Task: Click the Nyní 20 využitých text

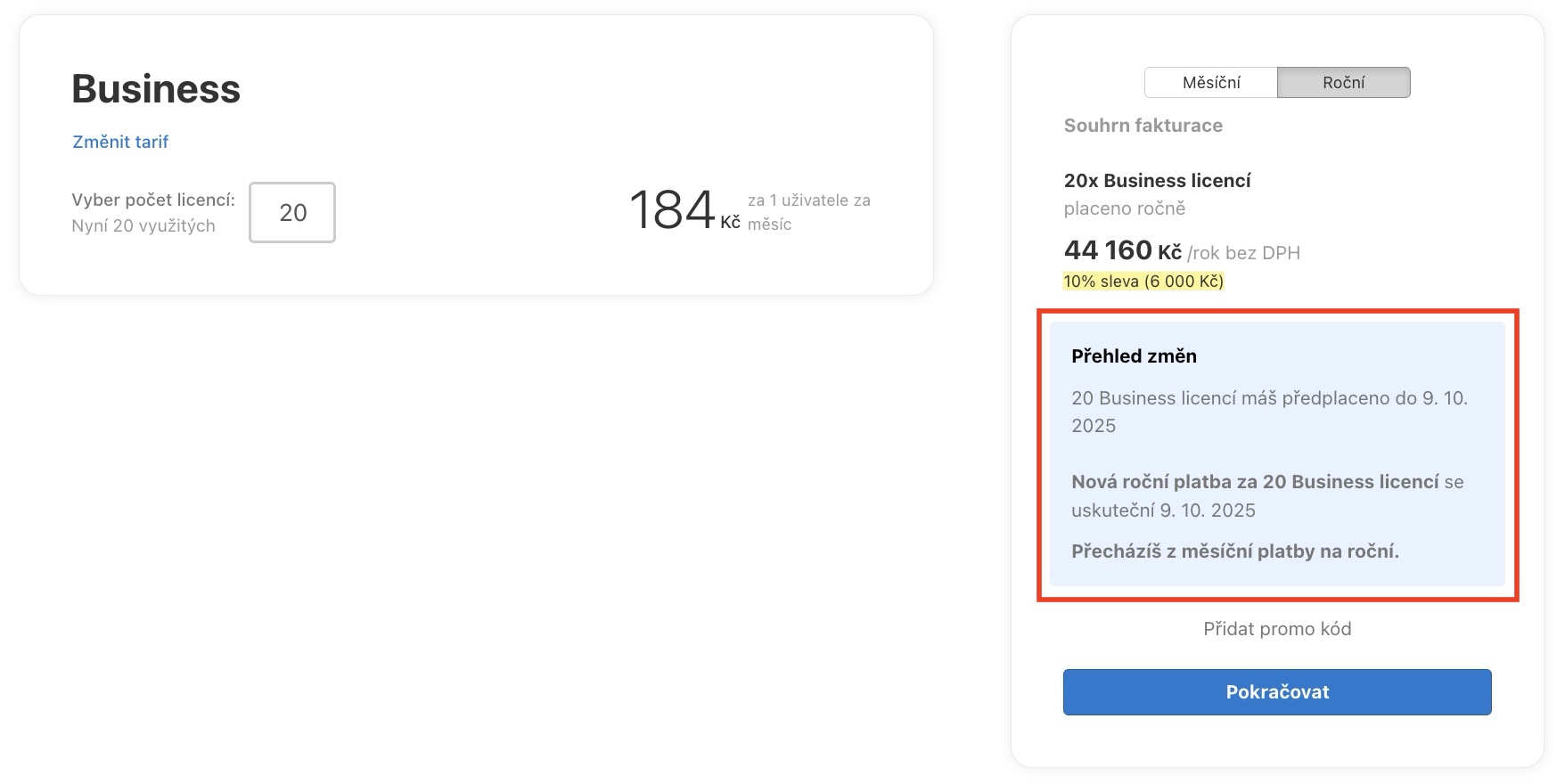Action: click(143, 226)
